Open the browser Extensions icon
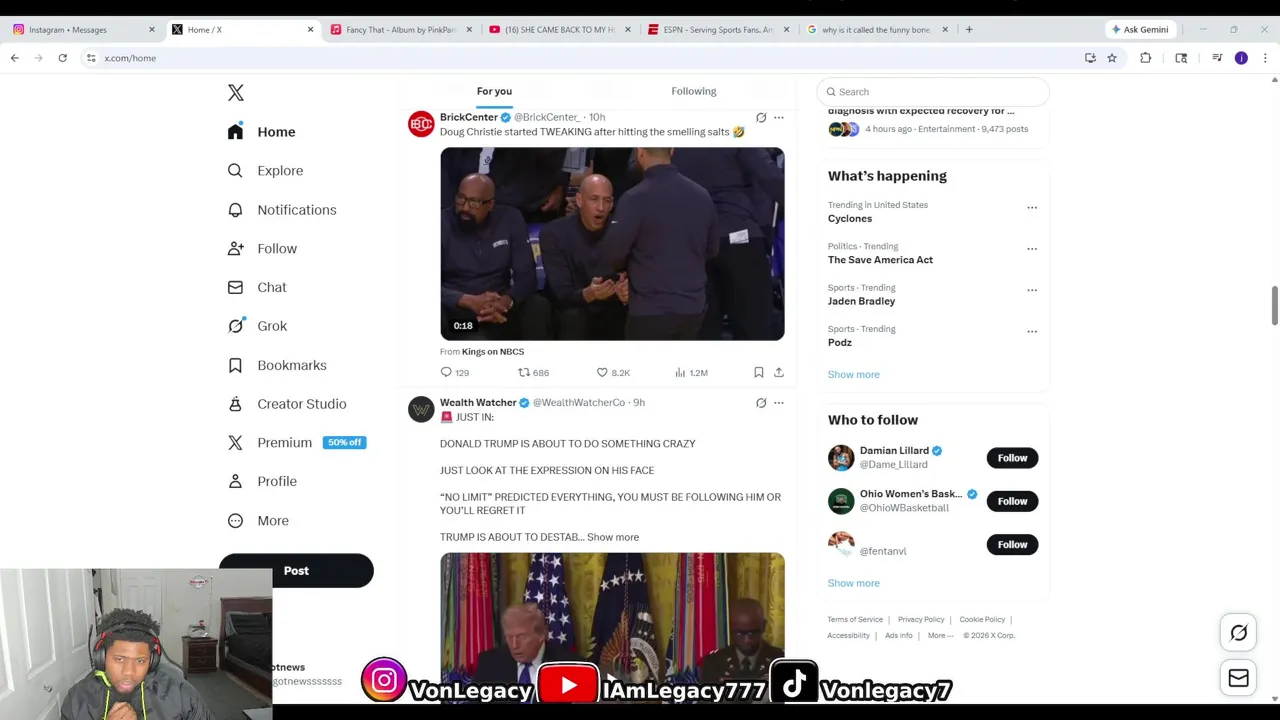The height and width of the screenshot is (720, 1280). [x=1146, y=58]
